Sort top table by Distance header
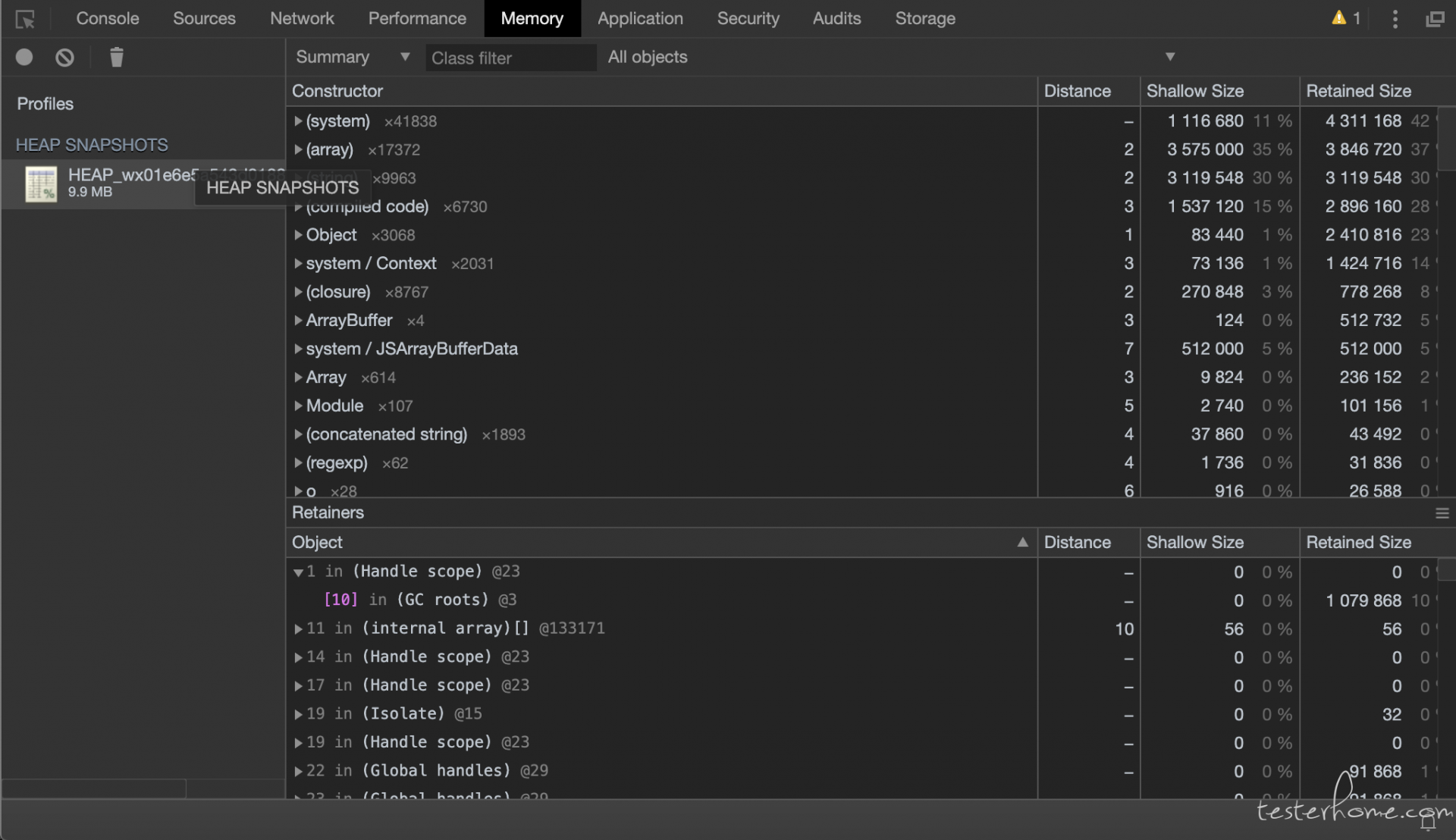The image size is (1456, 840). click(1088, 91)
